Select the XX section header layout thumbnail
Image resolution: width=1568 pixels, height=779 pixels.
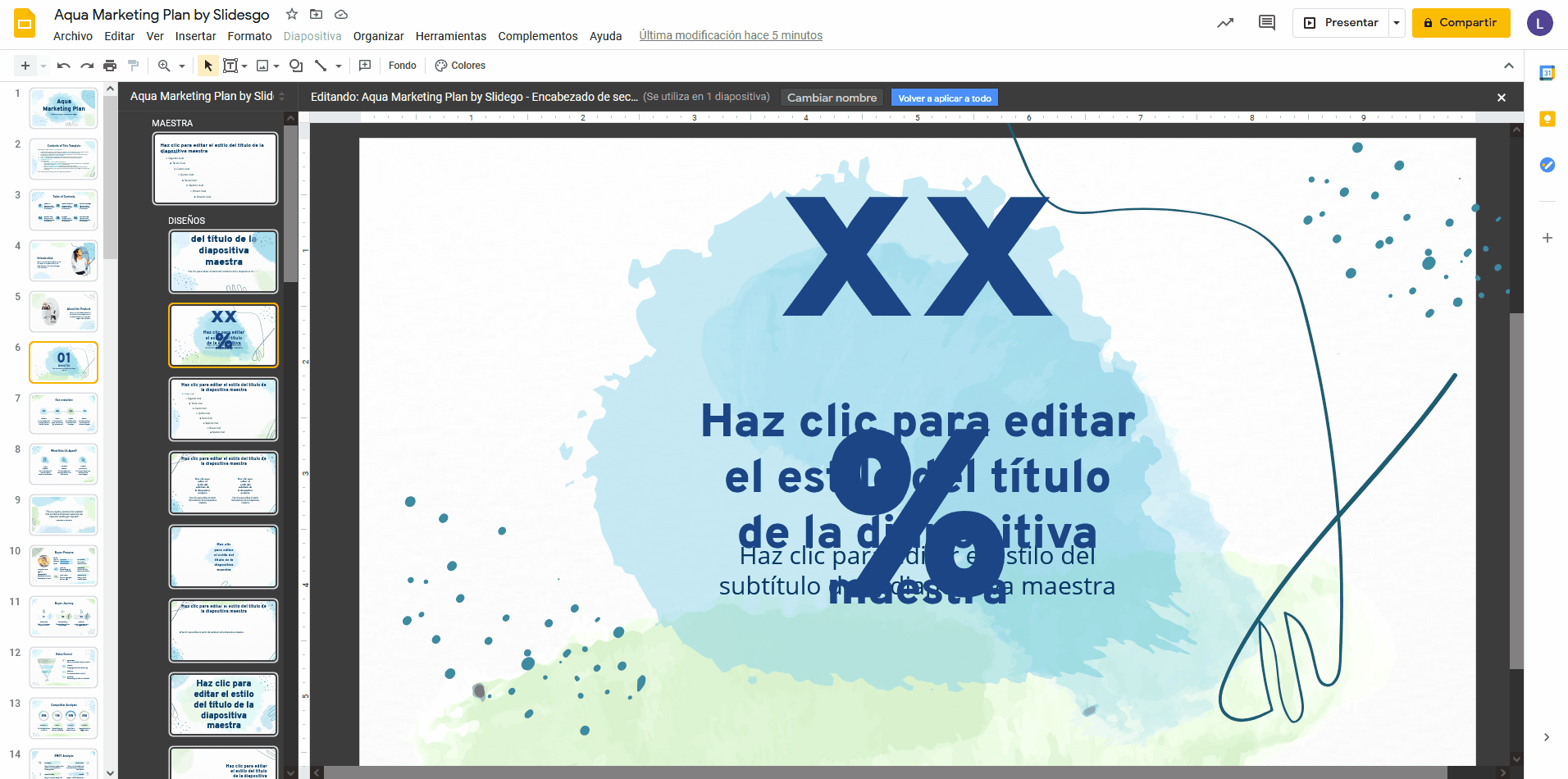[x=224, y=335]
